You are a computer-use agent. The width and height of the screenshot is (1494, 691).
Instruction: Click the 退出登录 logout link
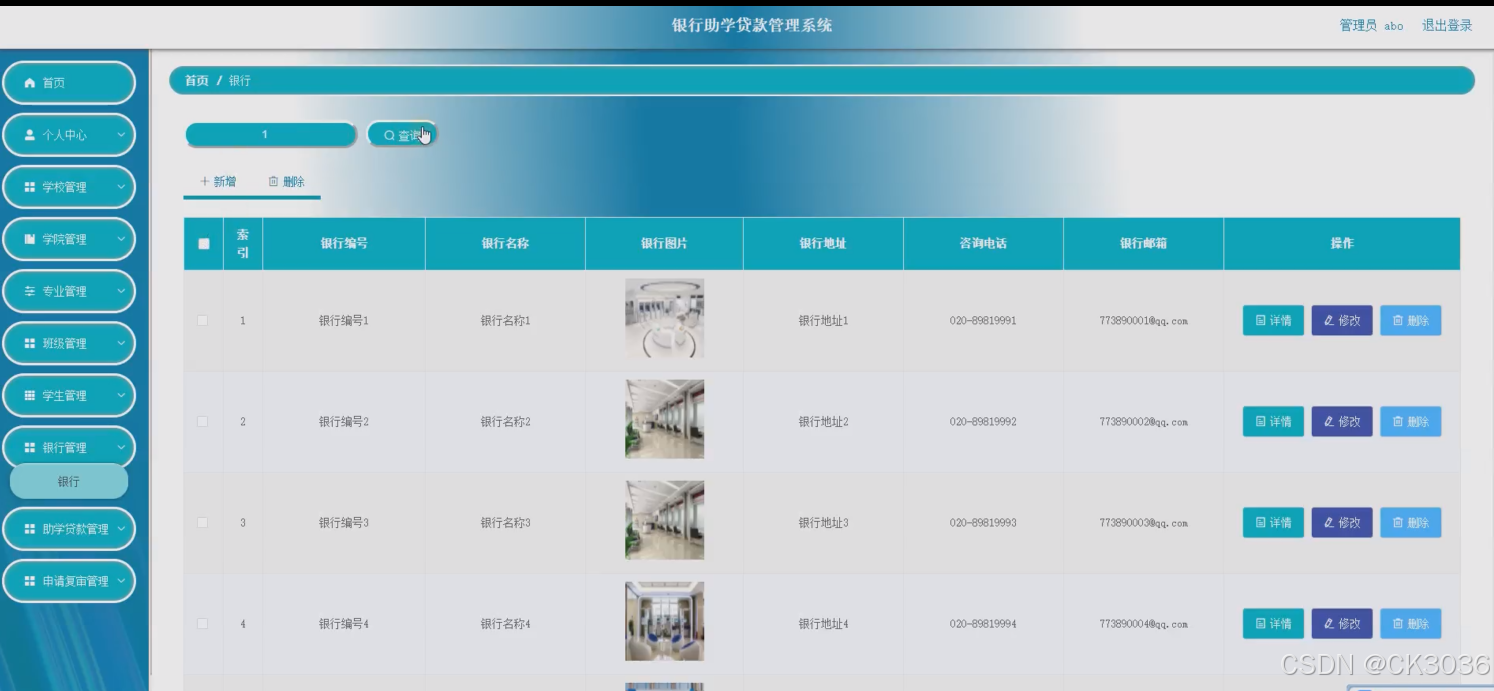pos(1447,26)
